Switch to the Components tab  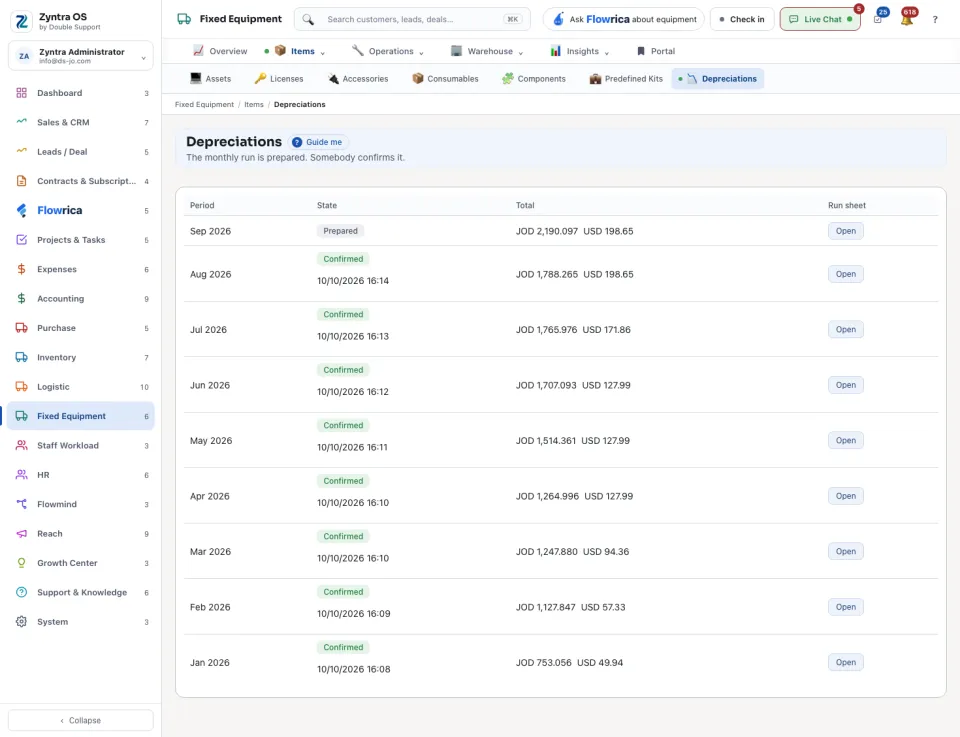pos(534,79)
